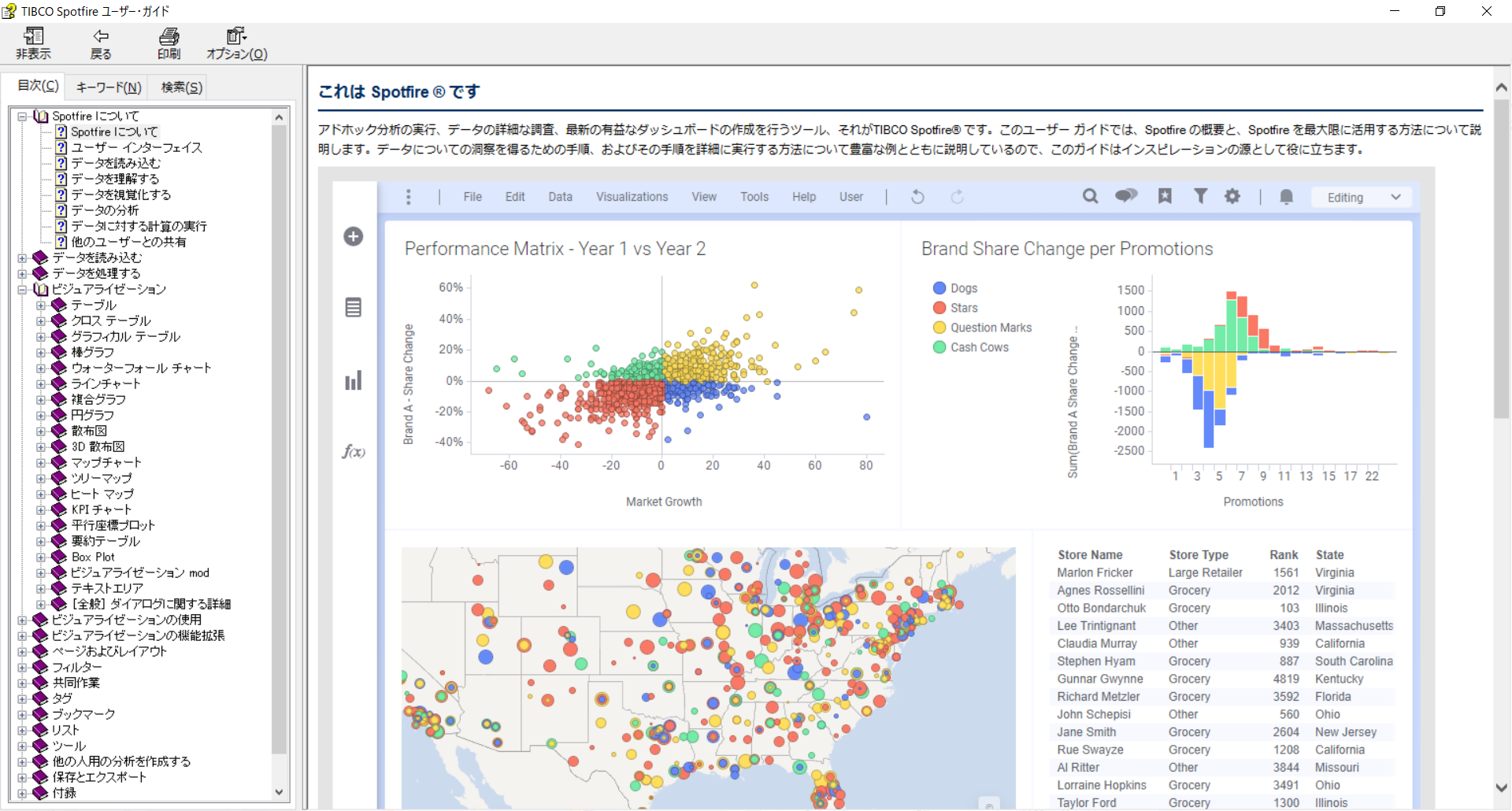This screenshot has height=811, width=1512.
Task: Click the book icon beside Box Plot
Action: (x=59, y=557)
